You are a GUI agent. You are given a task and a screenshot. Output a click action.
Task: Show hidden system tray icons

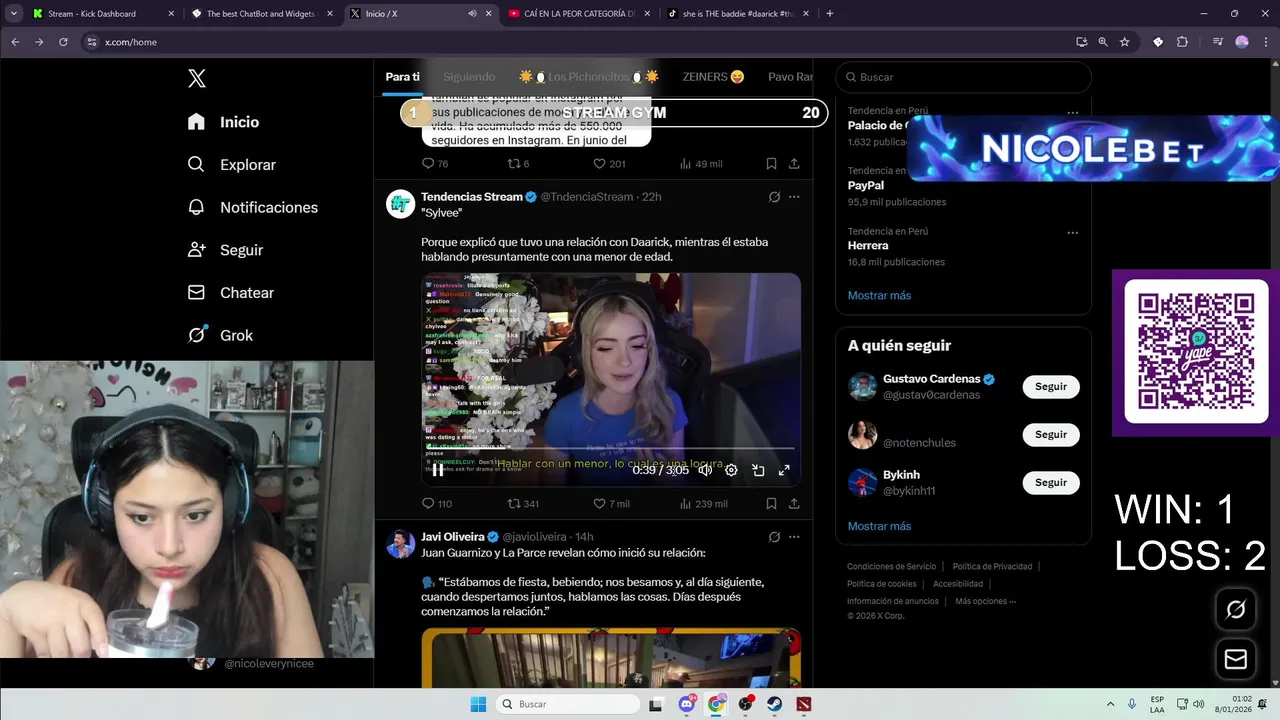(1110, 704)
